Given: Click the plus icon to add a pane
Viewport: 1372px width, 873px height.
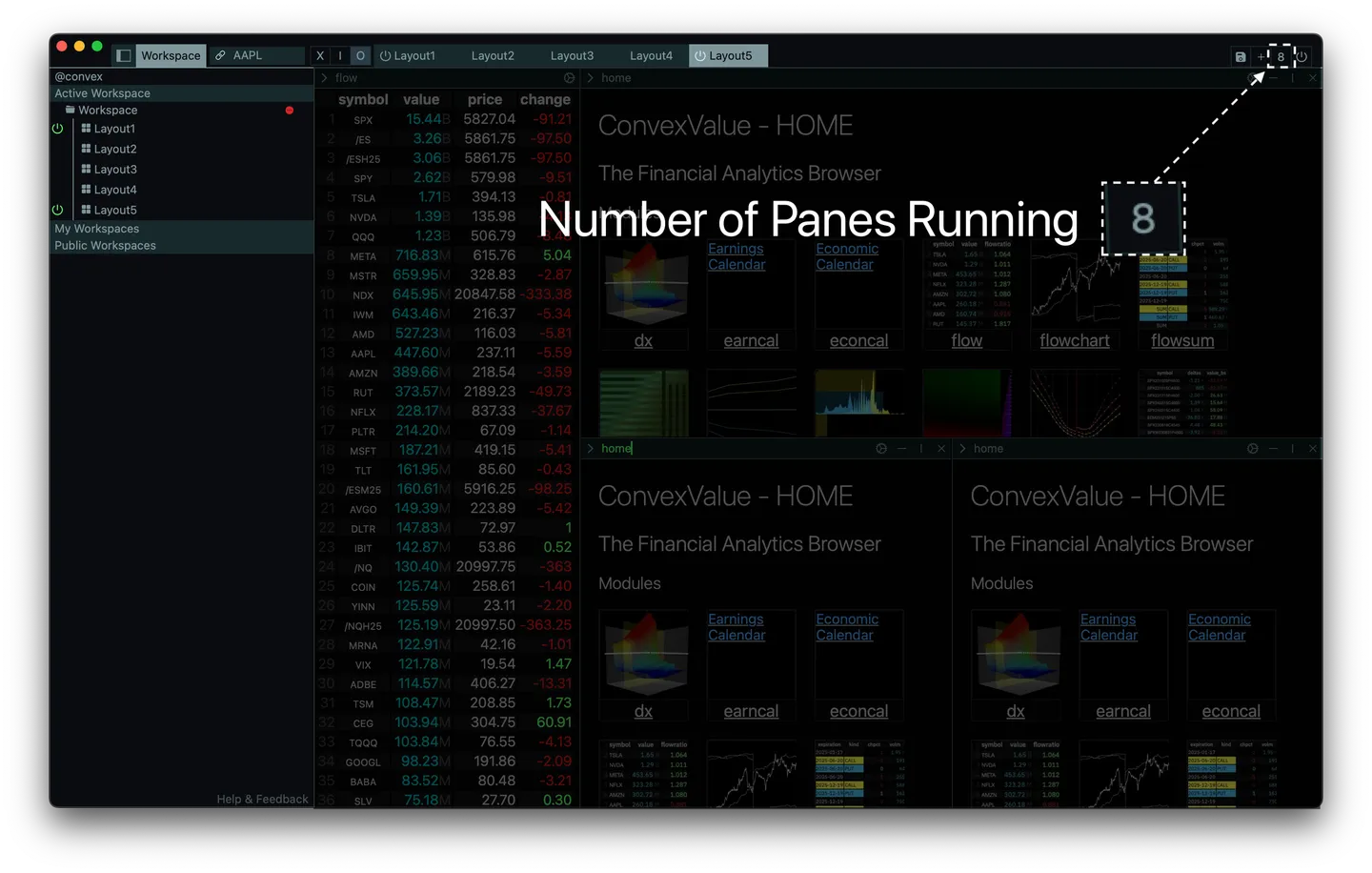Looking at the screenshot, I should coord(1261,56).
